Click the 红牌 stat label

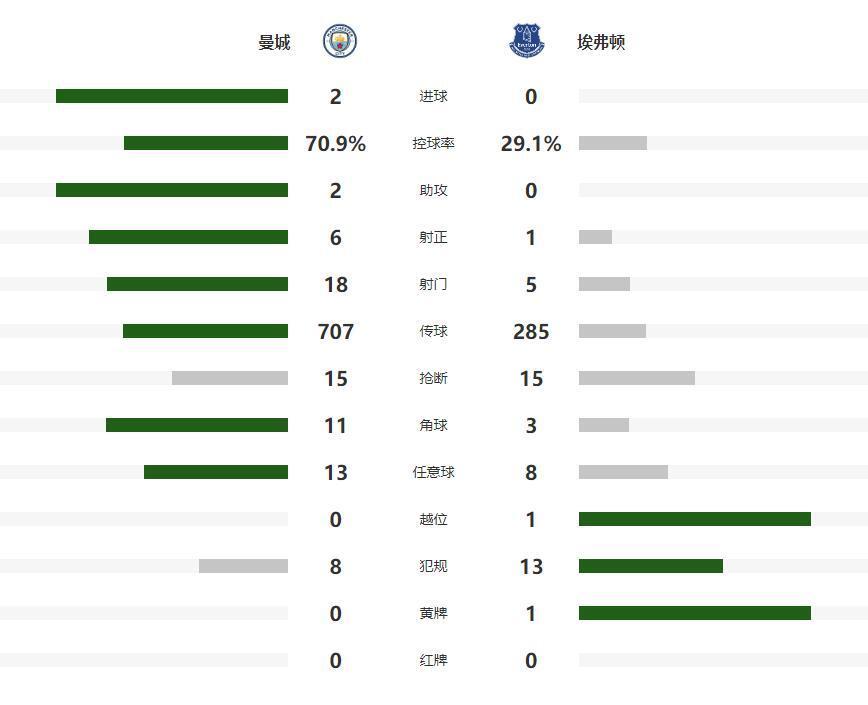click(433, 660)
